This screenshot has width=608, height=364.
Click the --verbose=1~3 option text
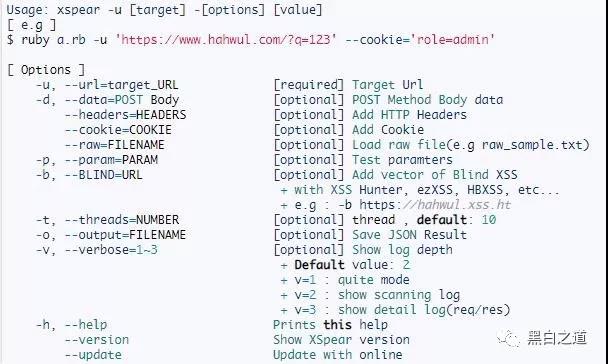[x=111, y=250]
